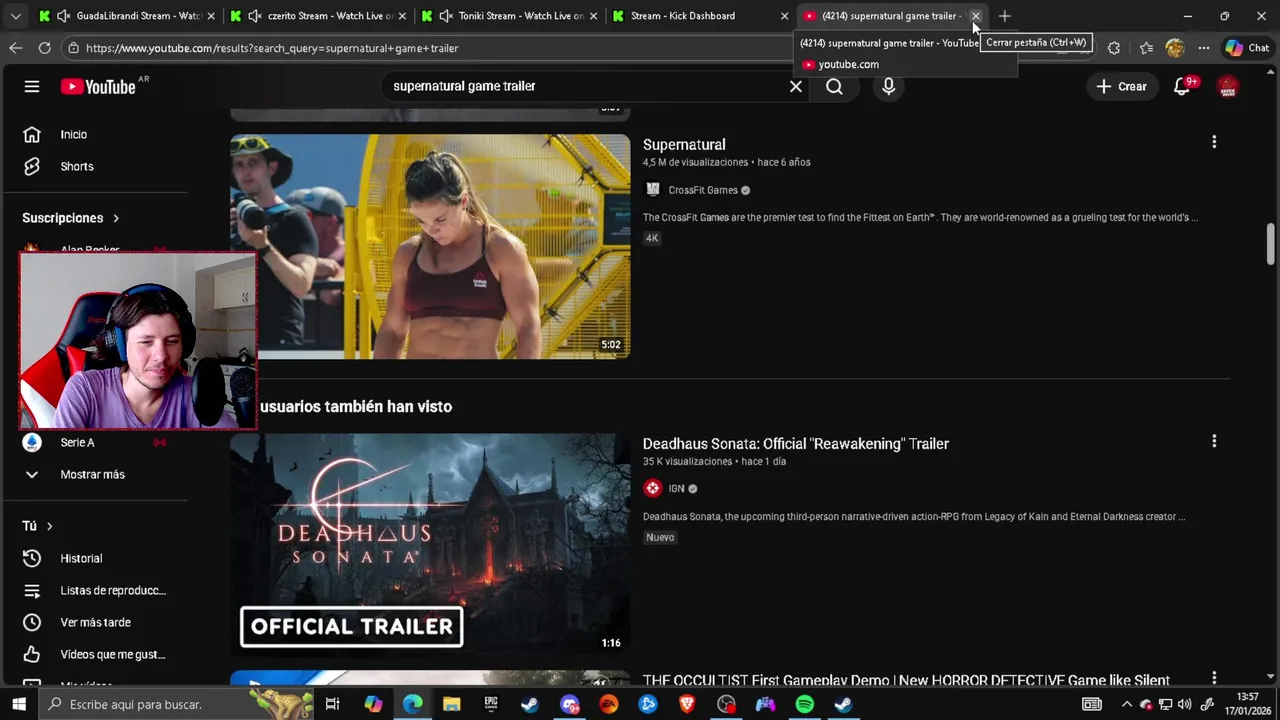This screenshot has width=1280, height=720.
Task: Expand Mostrar más in subscriptions
Action: (x=92, y=474)
